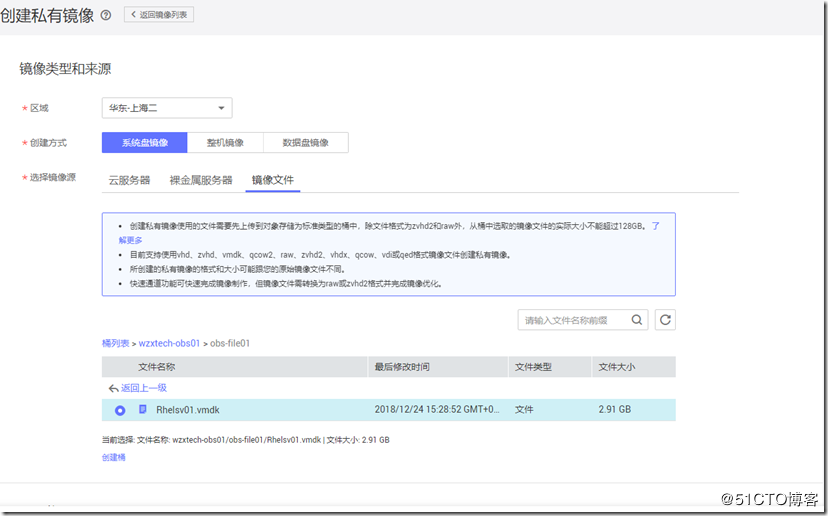Switch to the 裸金属服务器 tab

coord(201,180)
